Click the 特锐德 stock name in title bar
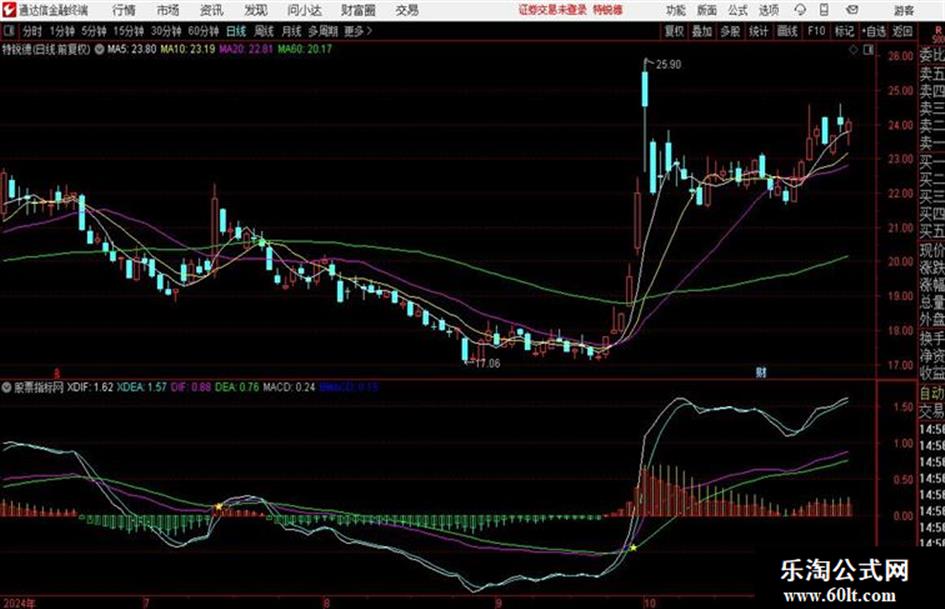The image size is (945, 609). (608, 10)
